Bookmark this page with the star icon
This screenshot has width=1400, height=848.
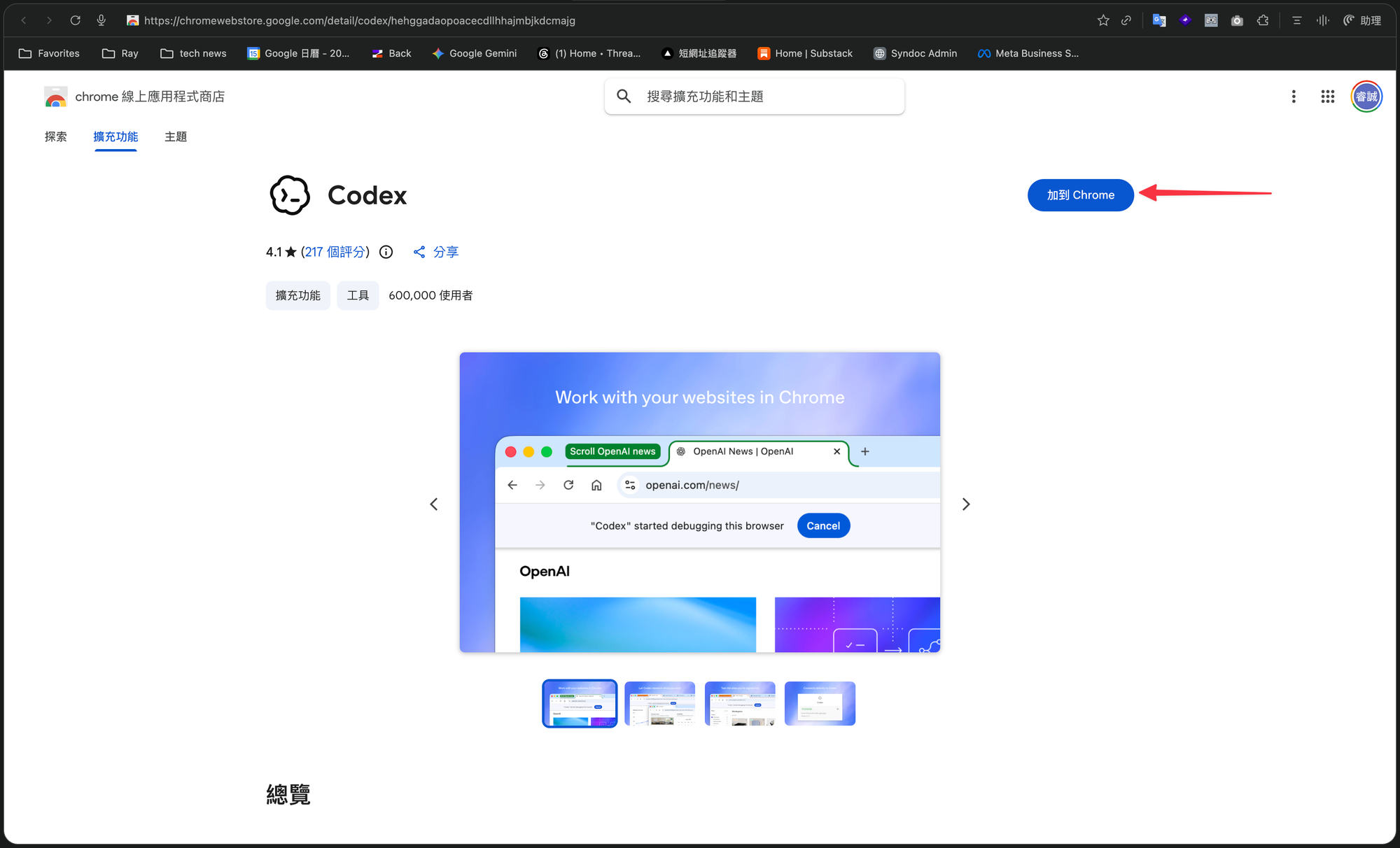(1103, 20)
